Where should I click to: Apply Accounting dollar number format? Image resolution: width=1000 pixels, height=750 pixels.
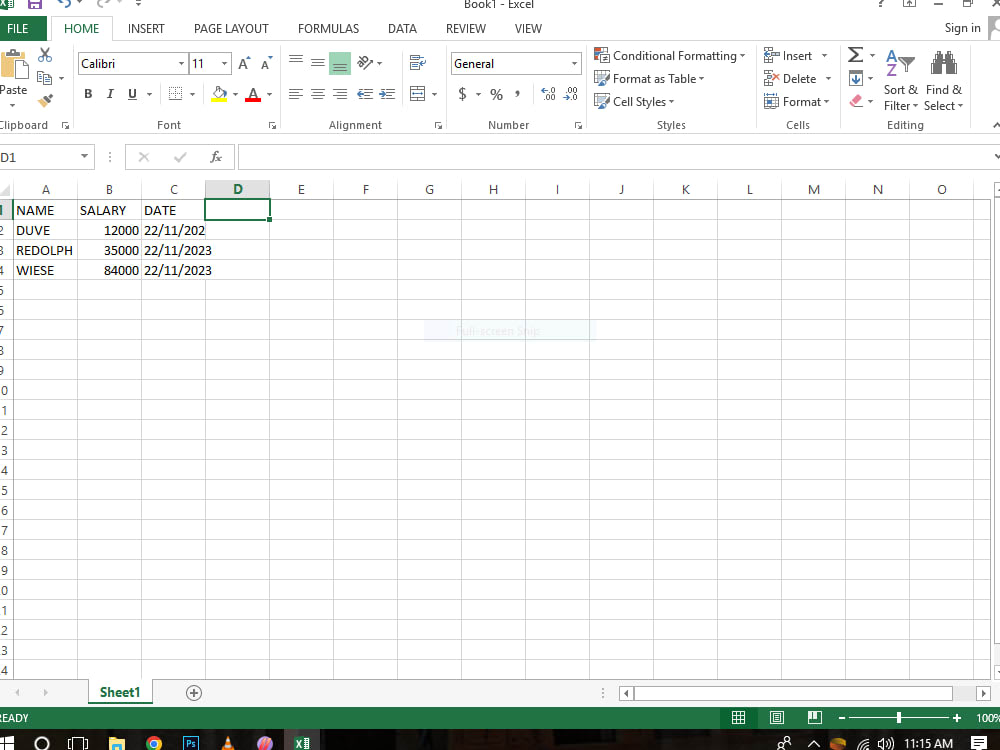pyautogui.click(x=462, y=94)
